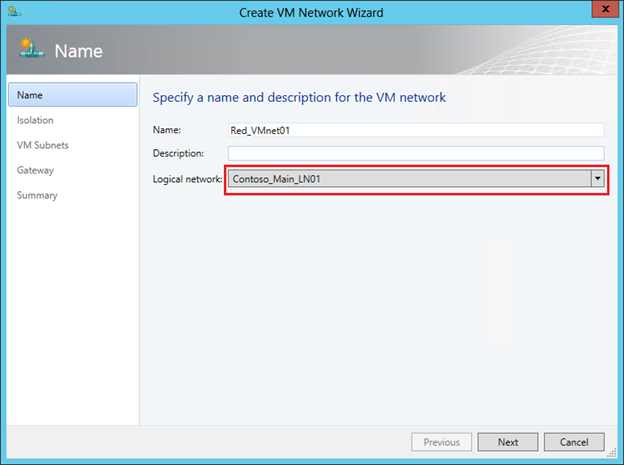Click the heading 'Specify a name and description'
624x465 pixels.
[x=299, y=98]
